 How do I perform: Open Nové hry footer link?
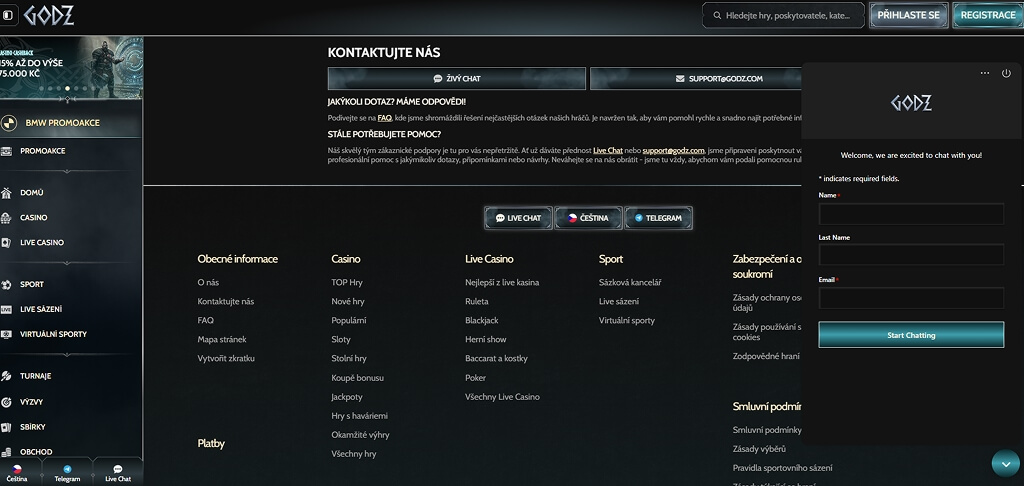tap(347, 301)
